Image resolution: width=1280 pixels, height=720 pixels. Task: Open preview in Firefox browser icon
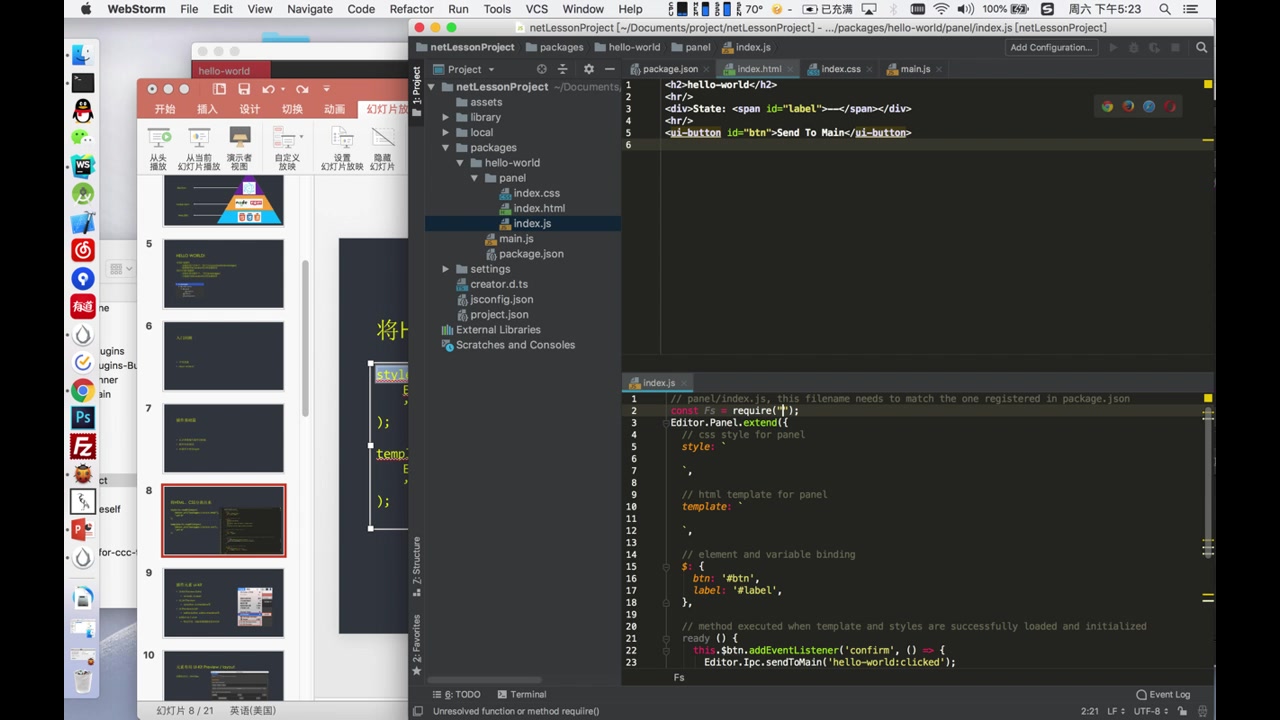(x=1128, y=106)
